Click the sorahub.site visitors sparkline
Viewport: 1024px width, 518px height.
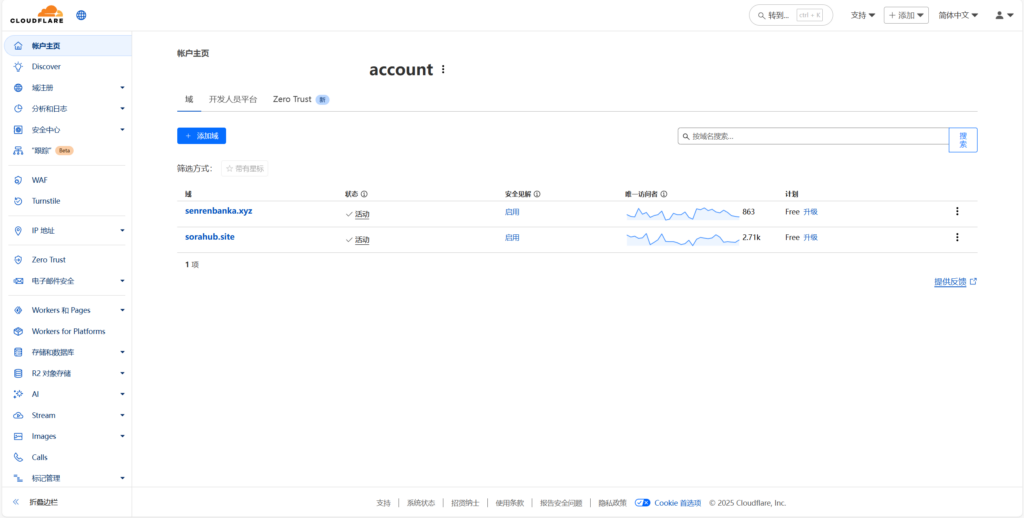(x=682, y=238)
